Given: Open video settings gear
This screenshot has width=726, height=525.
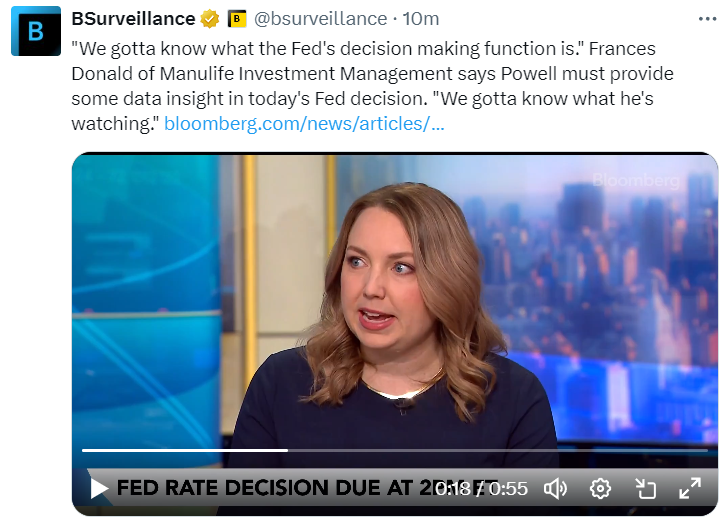Looking at the screenshot, I should 600,488.
